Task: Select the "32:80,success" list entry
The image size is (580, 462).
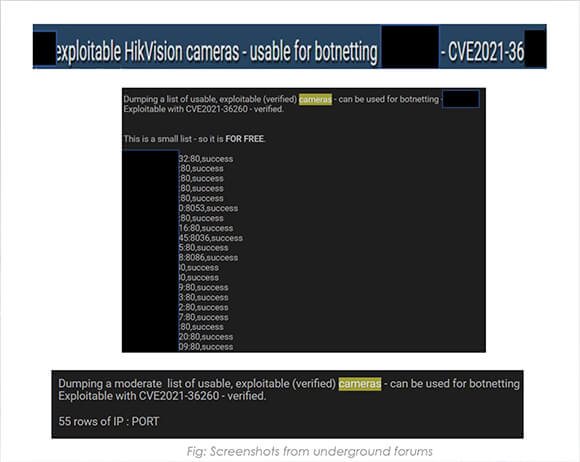Action: [206, 159]
